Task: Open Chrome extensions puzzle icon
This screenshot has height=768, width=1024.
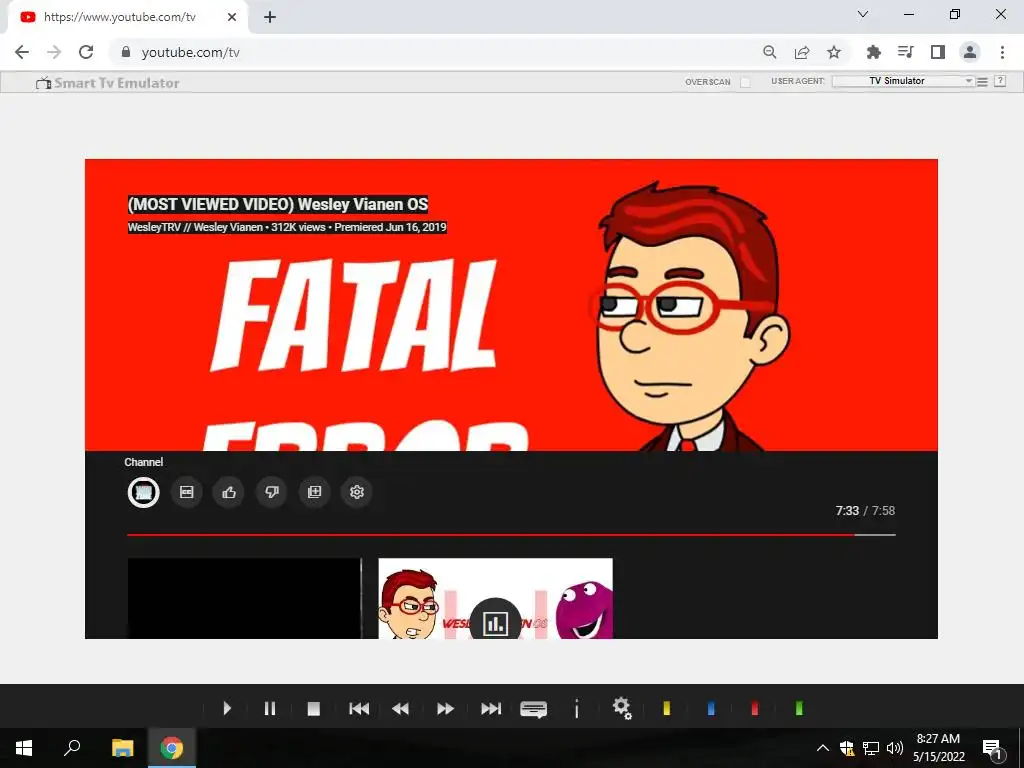Action: [x=874, y=52]
